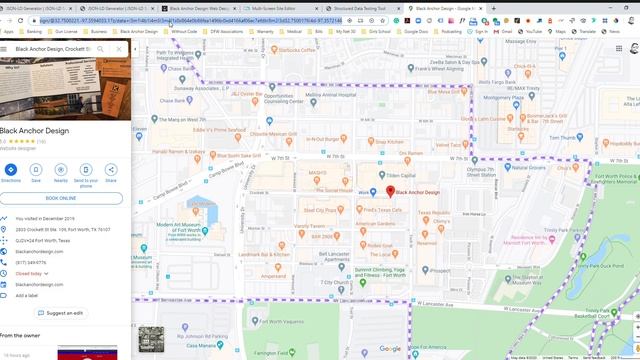Switch to the first JSON-LD Generator tab
The image size is (640, 360).
pos(37,8)
